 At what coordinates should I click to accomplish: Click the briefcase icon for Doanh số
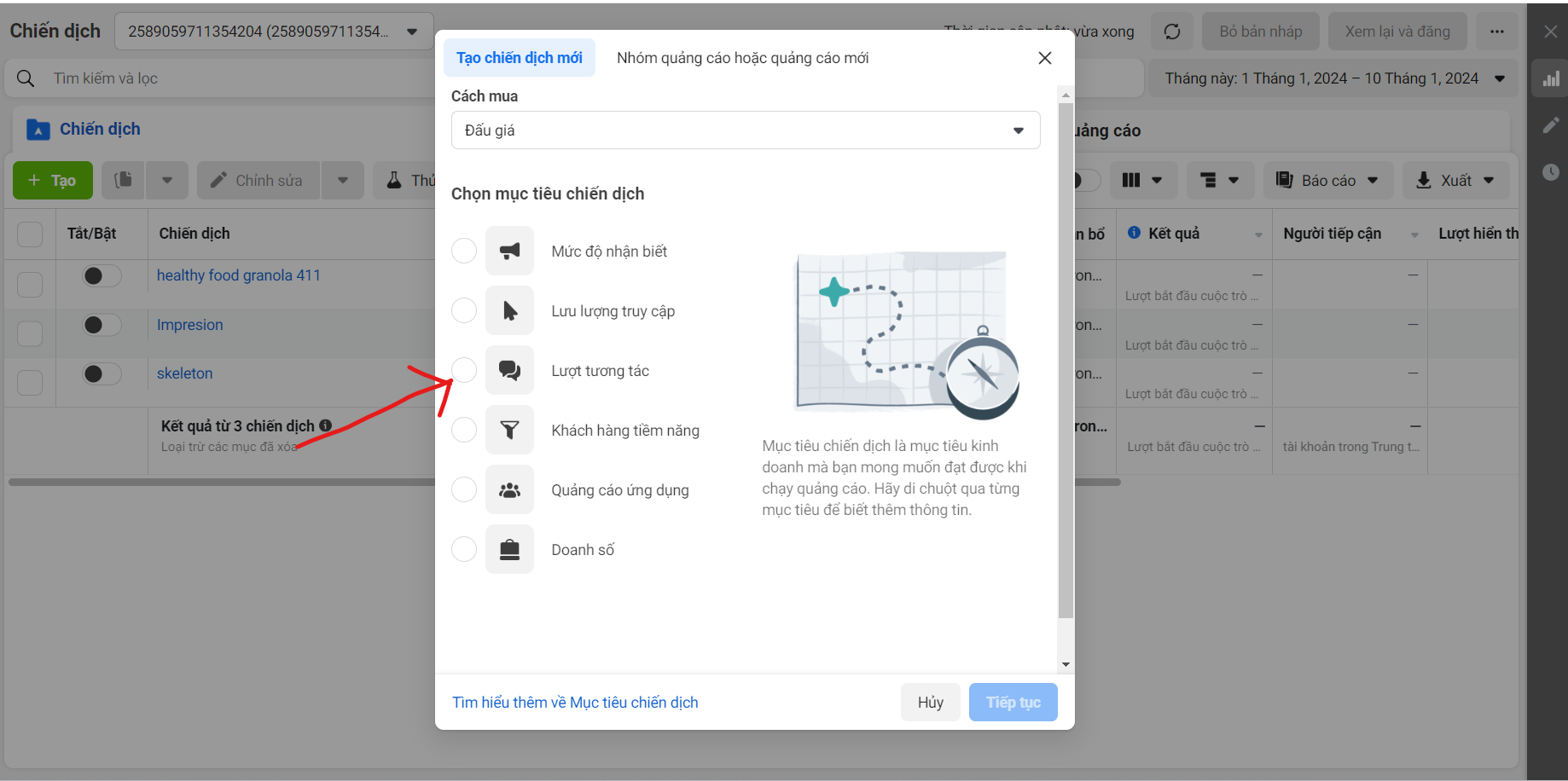coord(509,549)
